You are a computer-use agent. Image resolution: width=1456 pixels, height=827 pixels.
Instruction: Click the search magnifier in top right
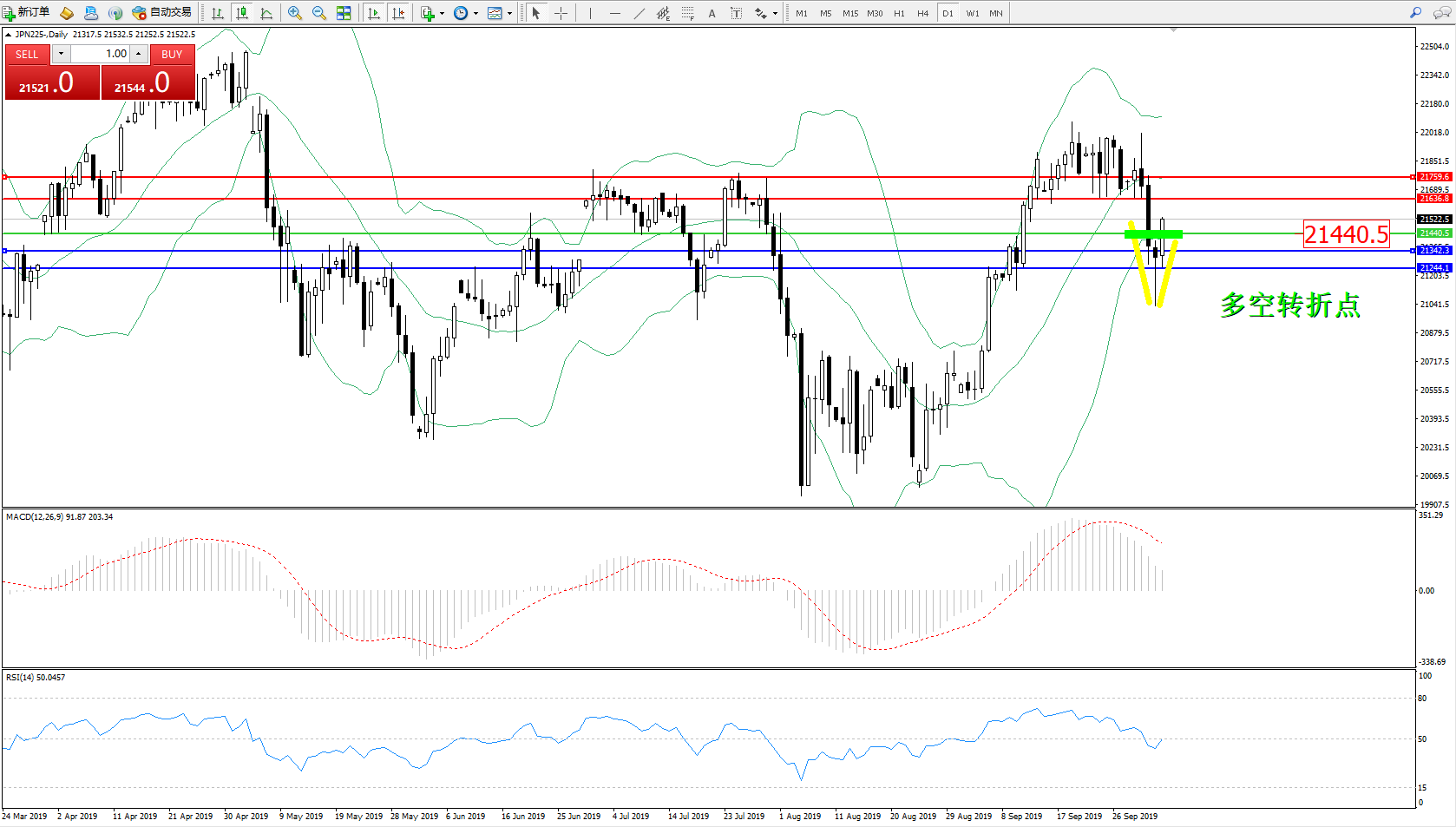point(1415,13)
